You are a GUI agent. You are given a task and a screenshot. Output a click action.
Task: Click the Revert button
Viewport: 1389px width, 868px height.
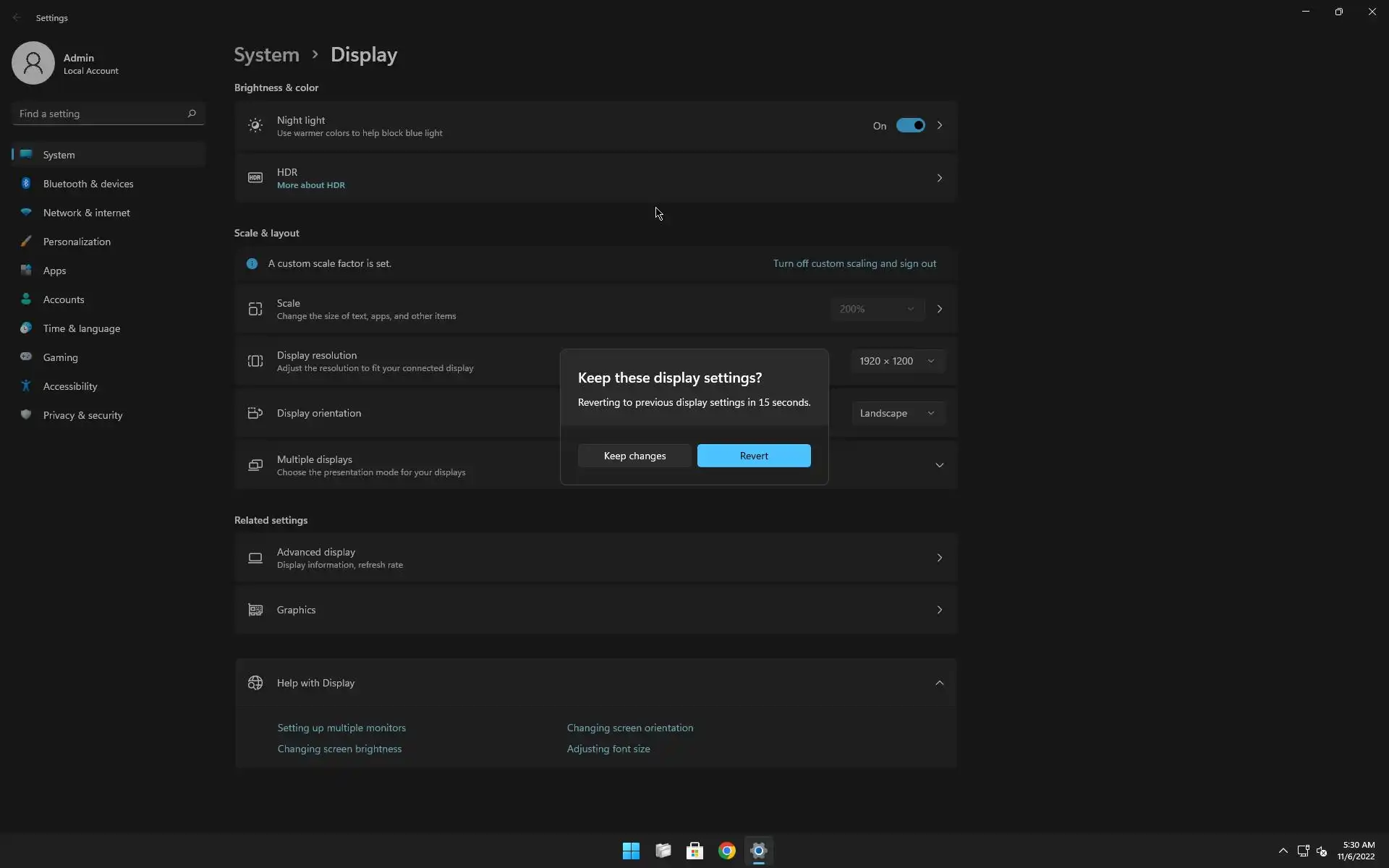tap(753, 456)
